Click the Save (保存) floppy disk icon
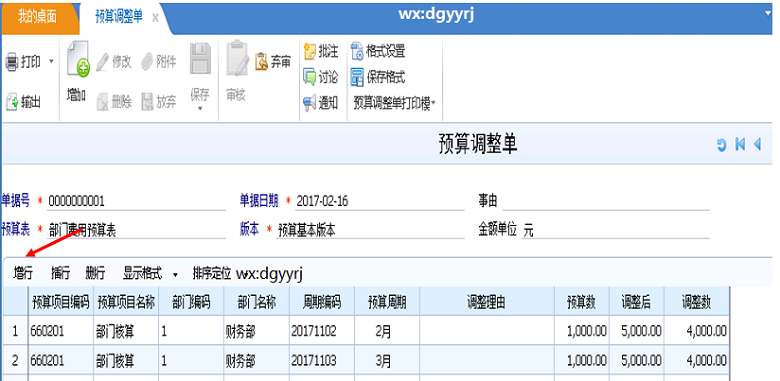 (200, 59)
